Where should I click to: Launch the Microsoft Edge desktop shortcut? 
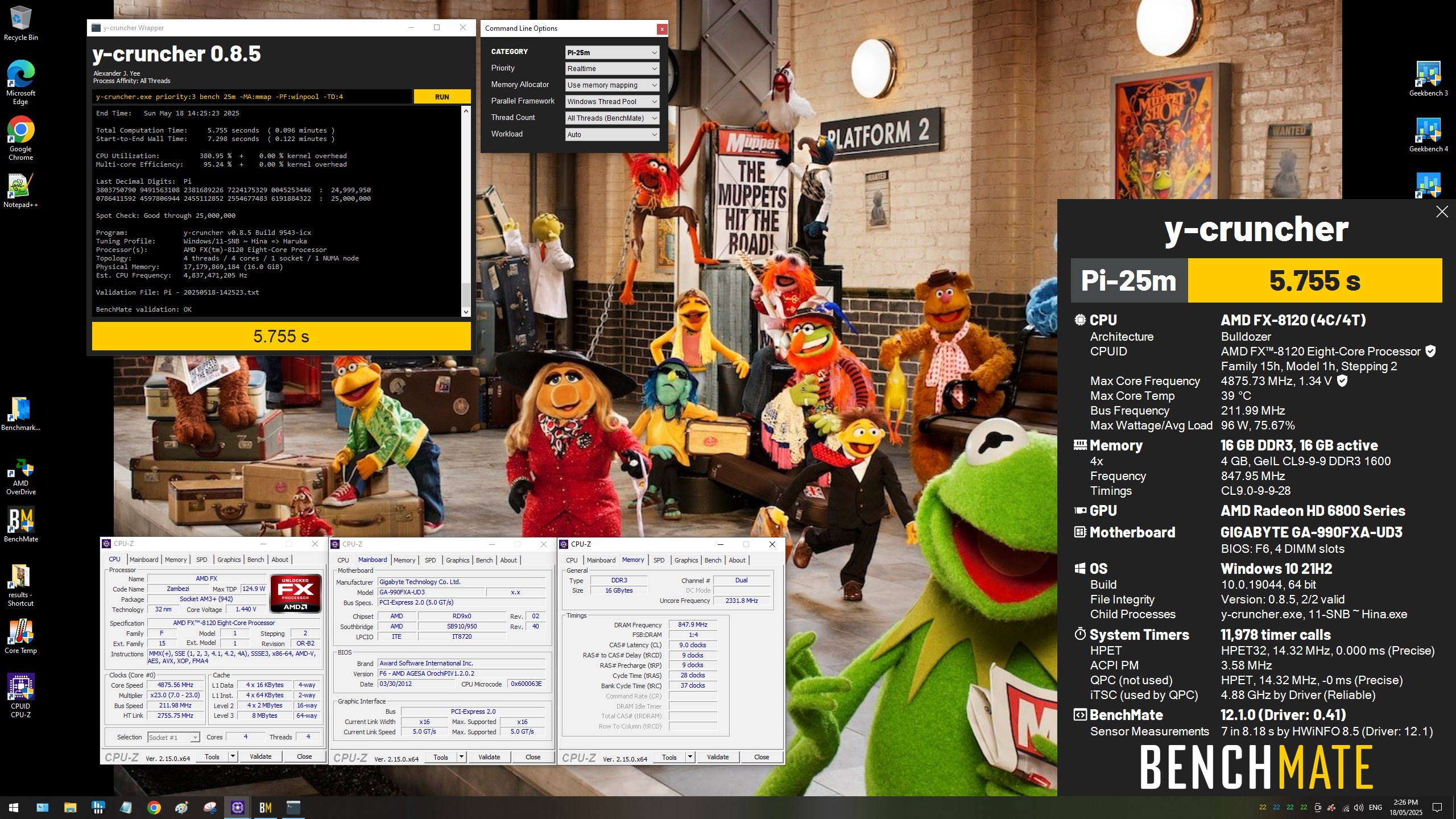point(20,82)
